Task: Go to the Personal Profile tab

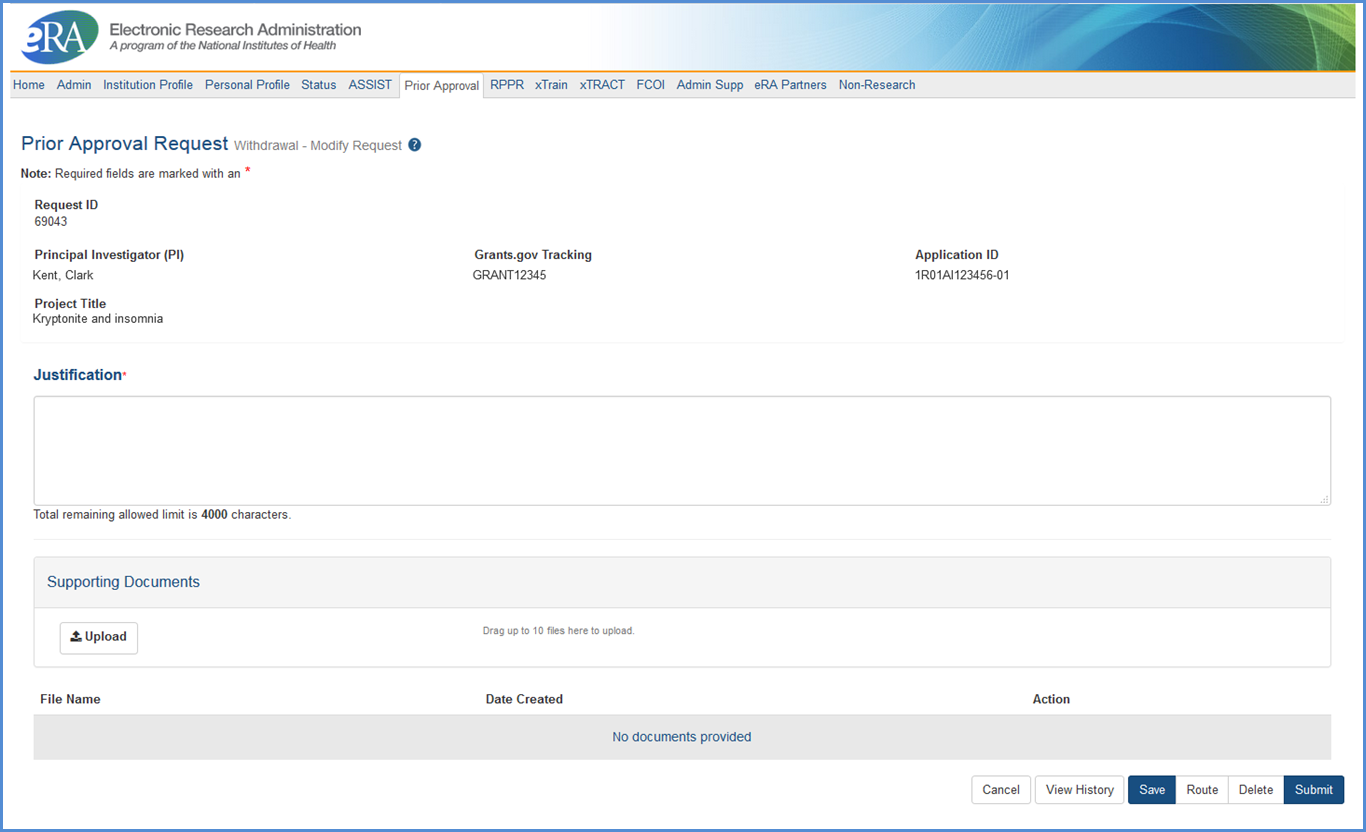Action: (x=247, y=85)
